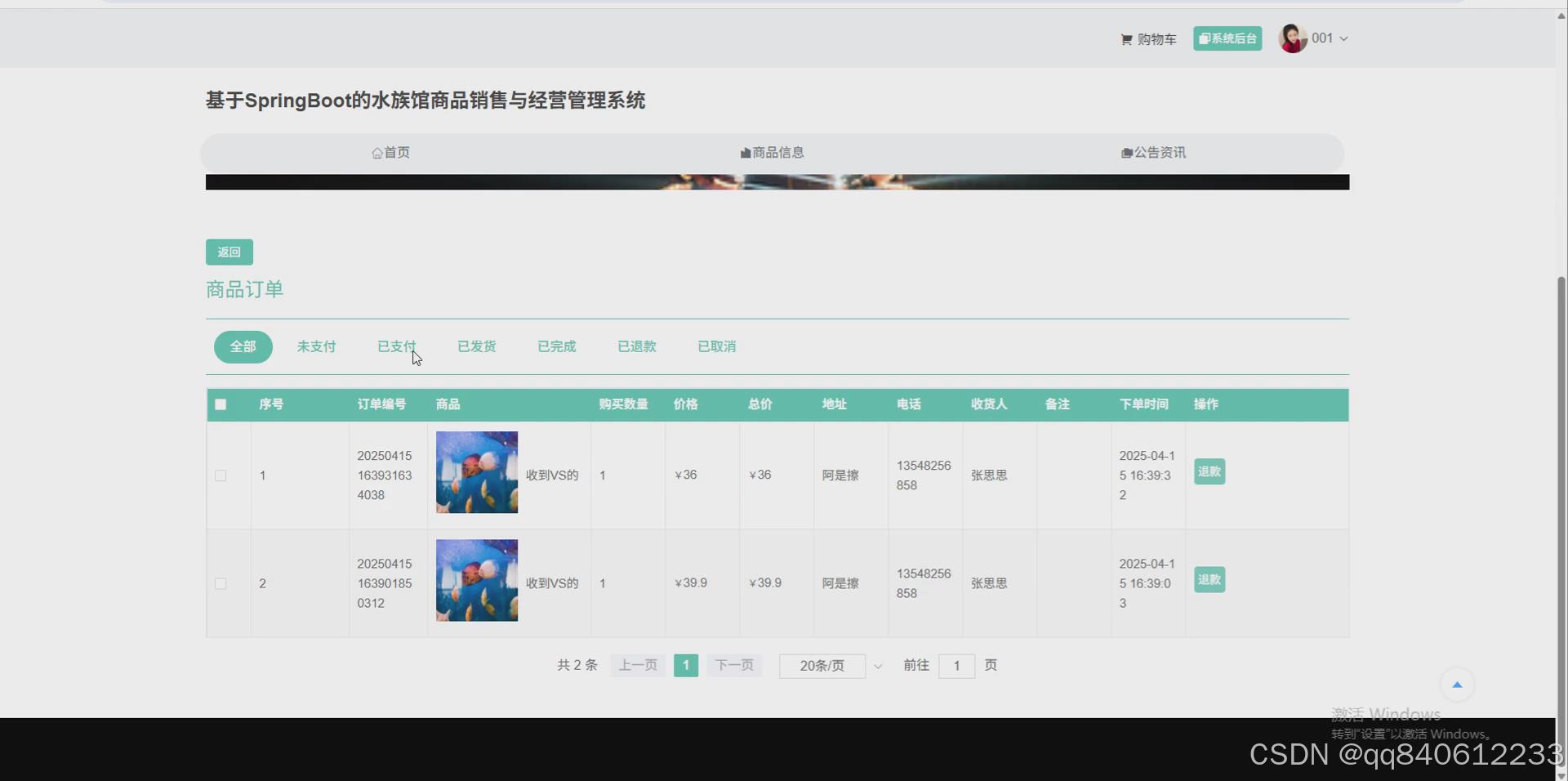The height and width of the screenshot is (781, 1568).
Task: Click the 上一页 previous page button
Action: tap(638, 665)
